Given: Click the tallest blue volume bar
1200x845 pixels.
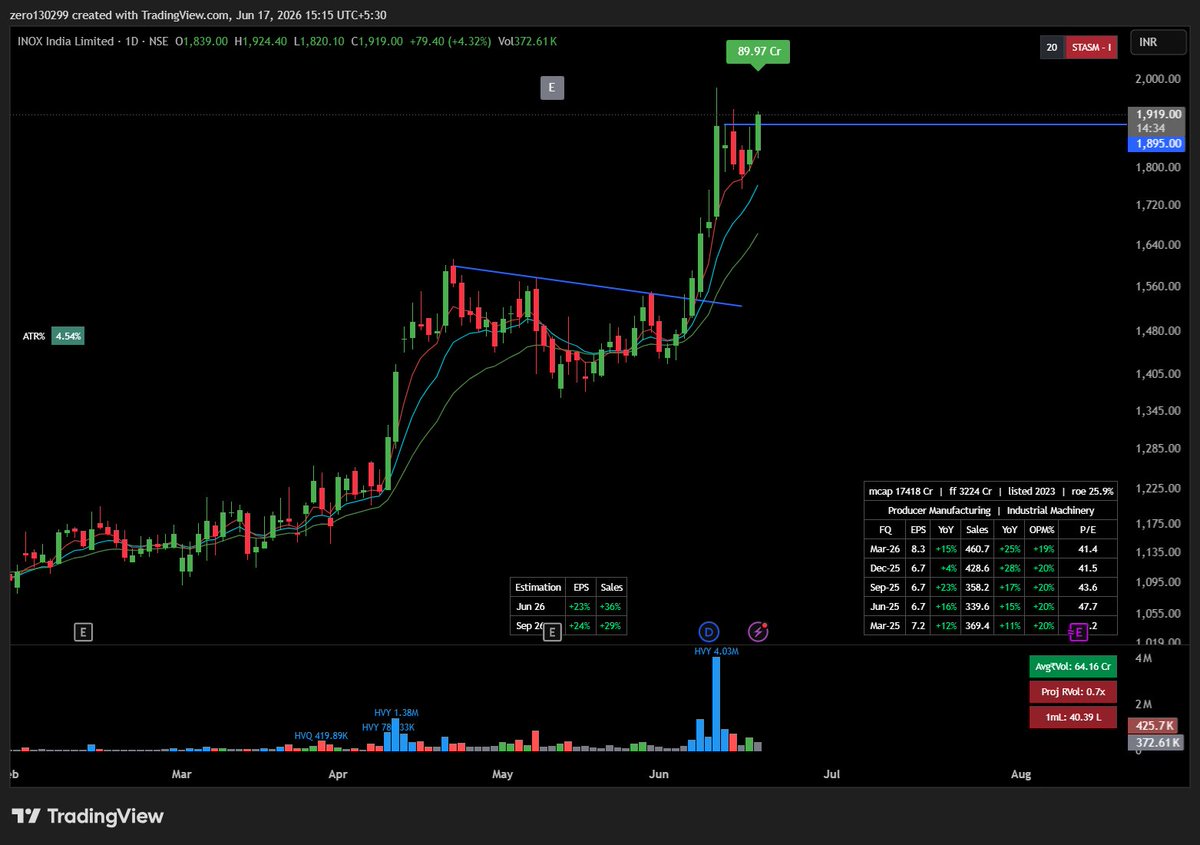Looking at the screenshot, I should [x=716, y=704].
